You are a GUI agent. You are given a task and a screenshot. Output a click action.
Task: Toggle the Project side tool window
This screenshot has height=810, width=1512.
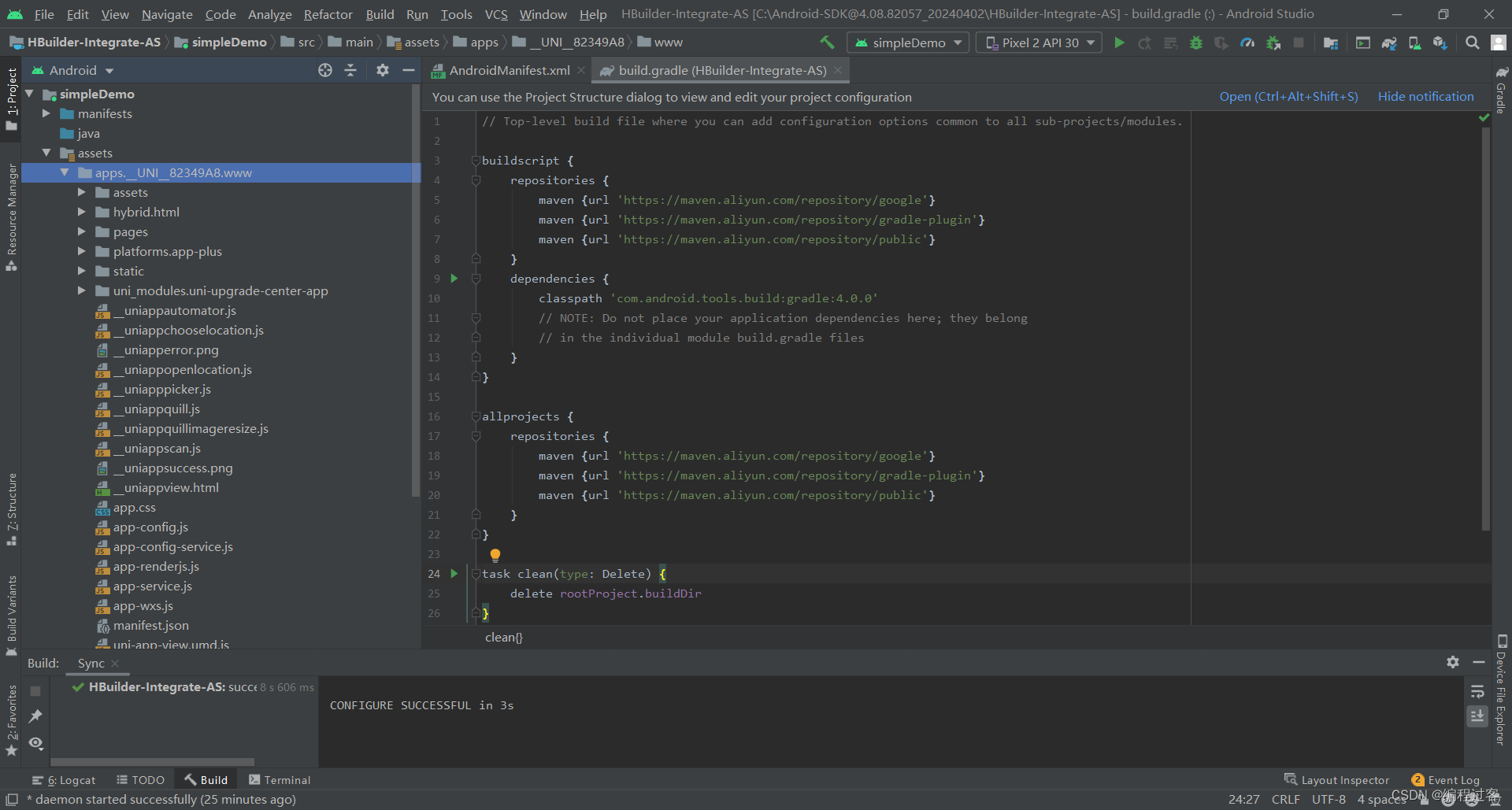tap(12, 98)
